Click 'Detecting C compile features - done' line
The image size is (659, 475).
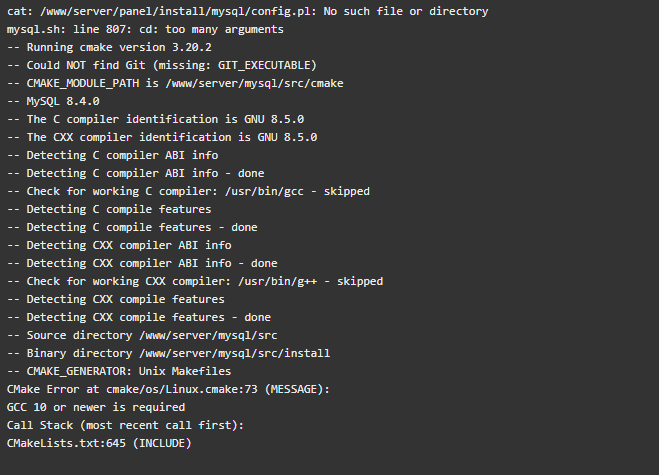click(132, 227)
